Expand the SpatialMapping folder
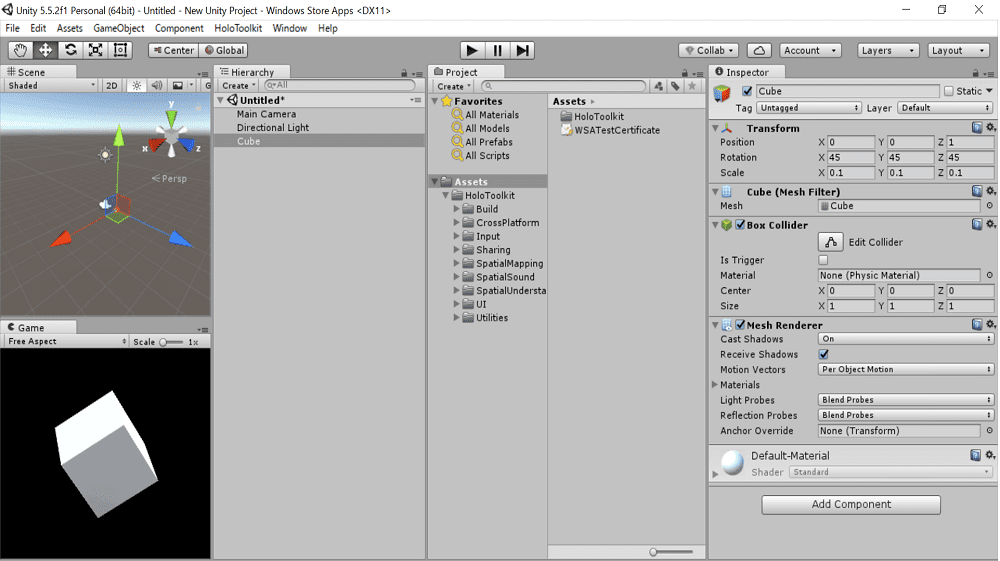This screenshot has height=561, width=1000. [x=457, y=263]
